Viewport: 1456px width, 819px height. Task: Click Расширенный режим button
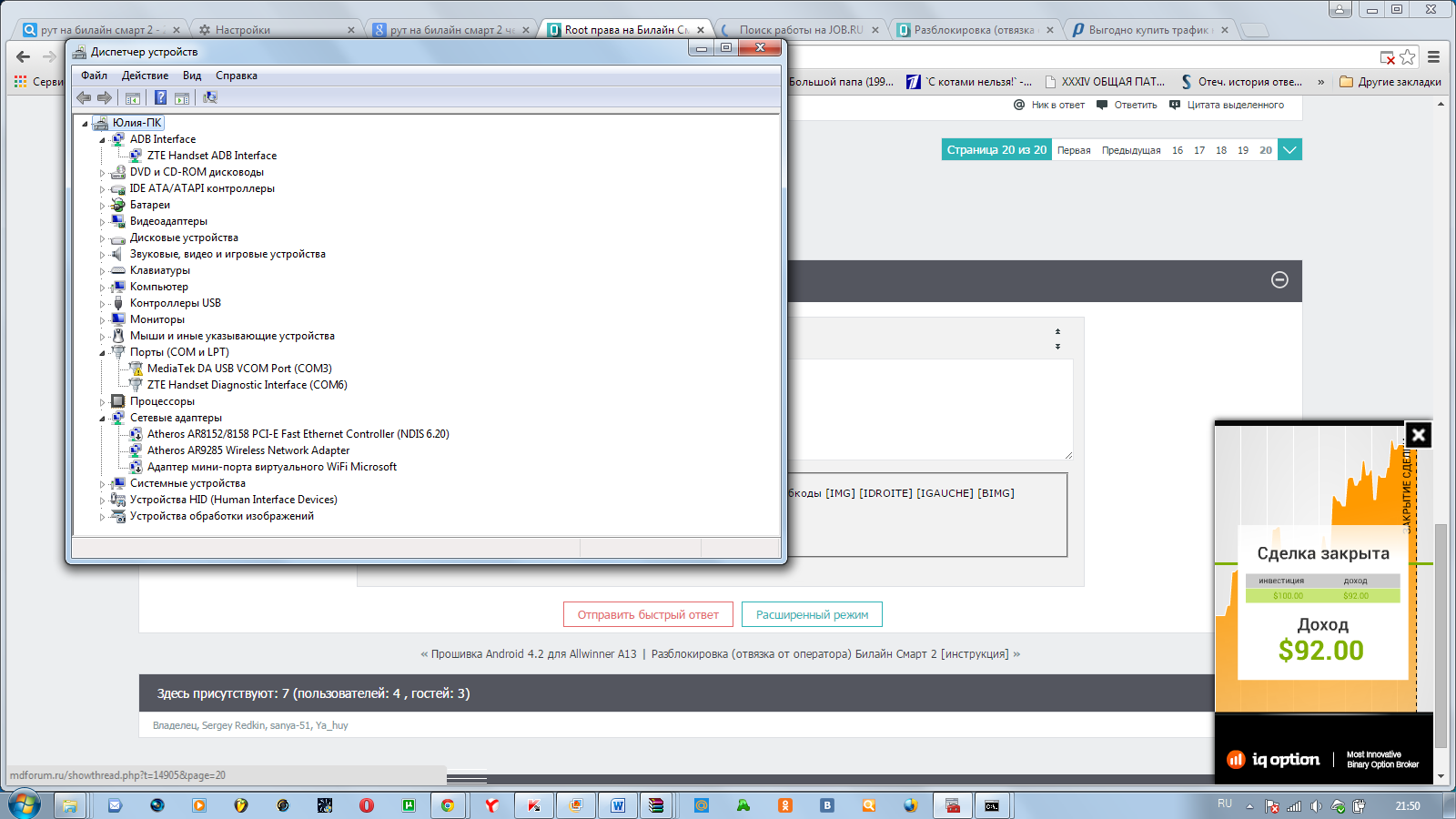(812, 615)
